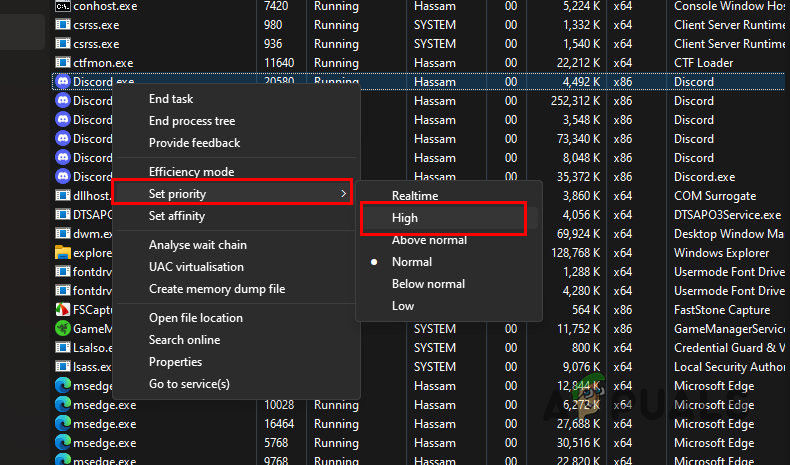The image size is (790, 465).
Task: Click the Discord.exe description text
Action: point(704,177)
